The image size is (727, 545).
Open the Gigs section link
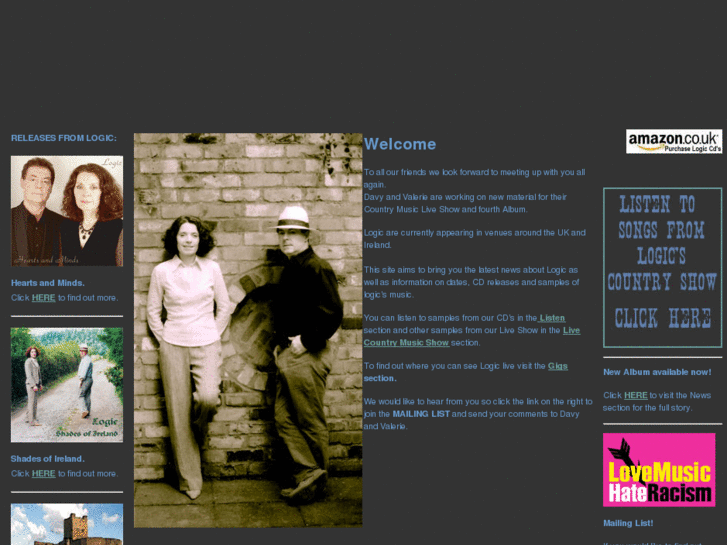click(x=558, y=366)
